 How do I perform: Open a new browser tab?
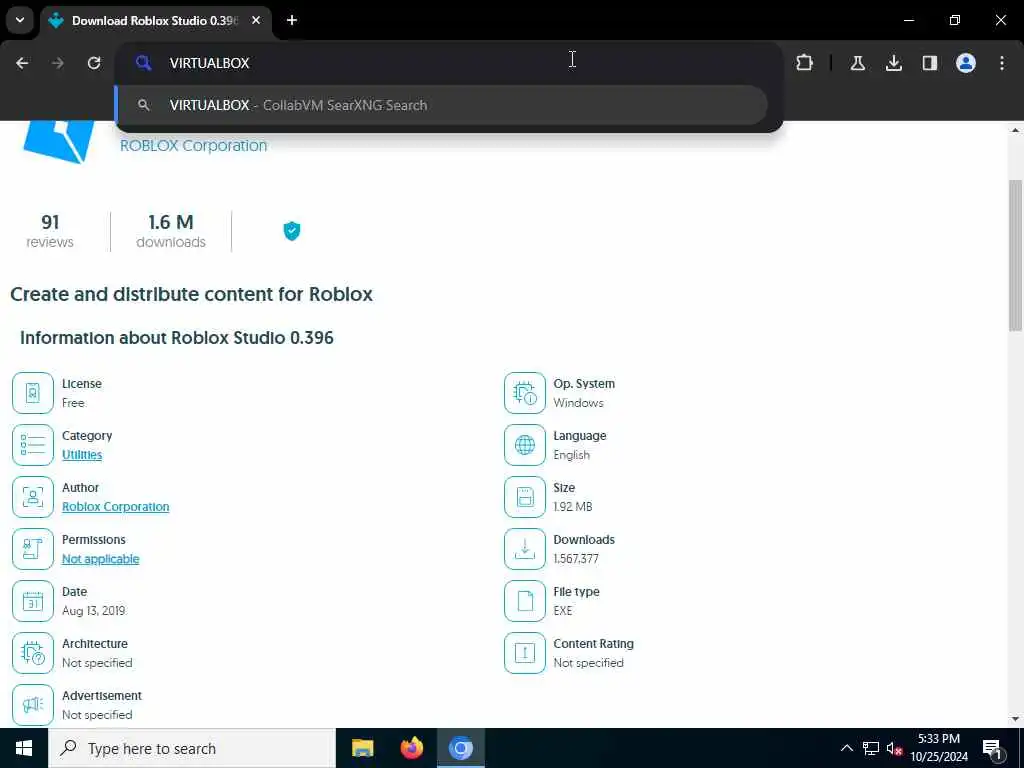[292, 20]
